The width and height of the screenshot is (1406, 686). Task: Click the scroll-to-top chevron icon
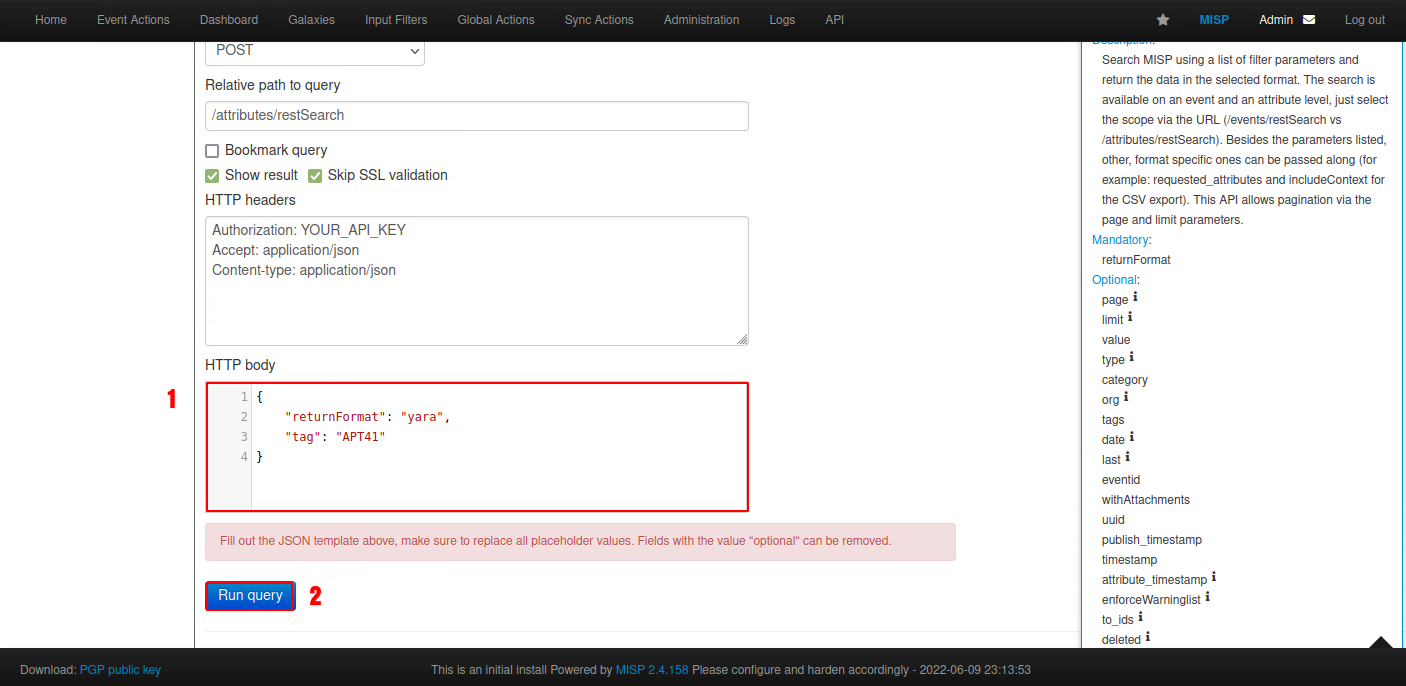[x=1381, y=644]
